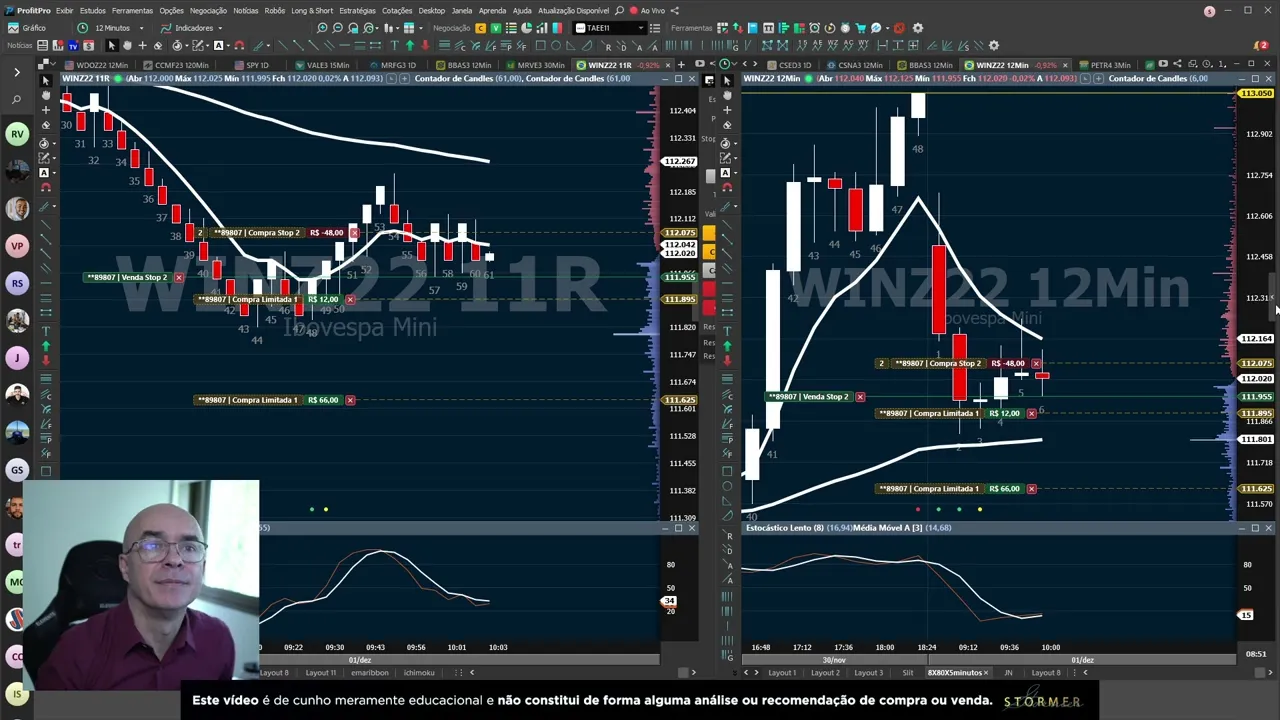Click the orange color block between charts
Viewport: 1280px width, 720px height.
point(709,234)
